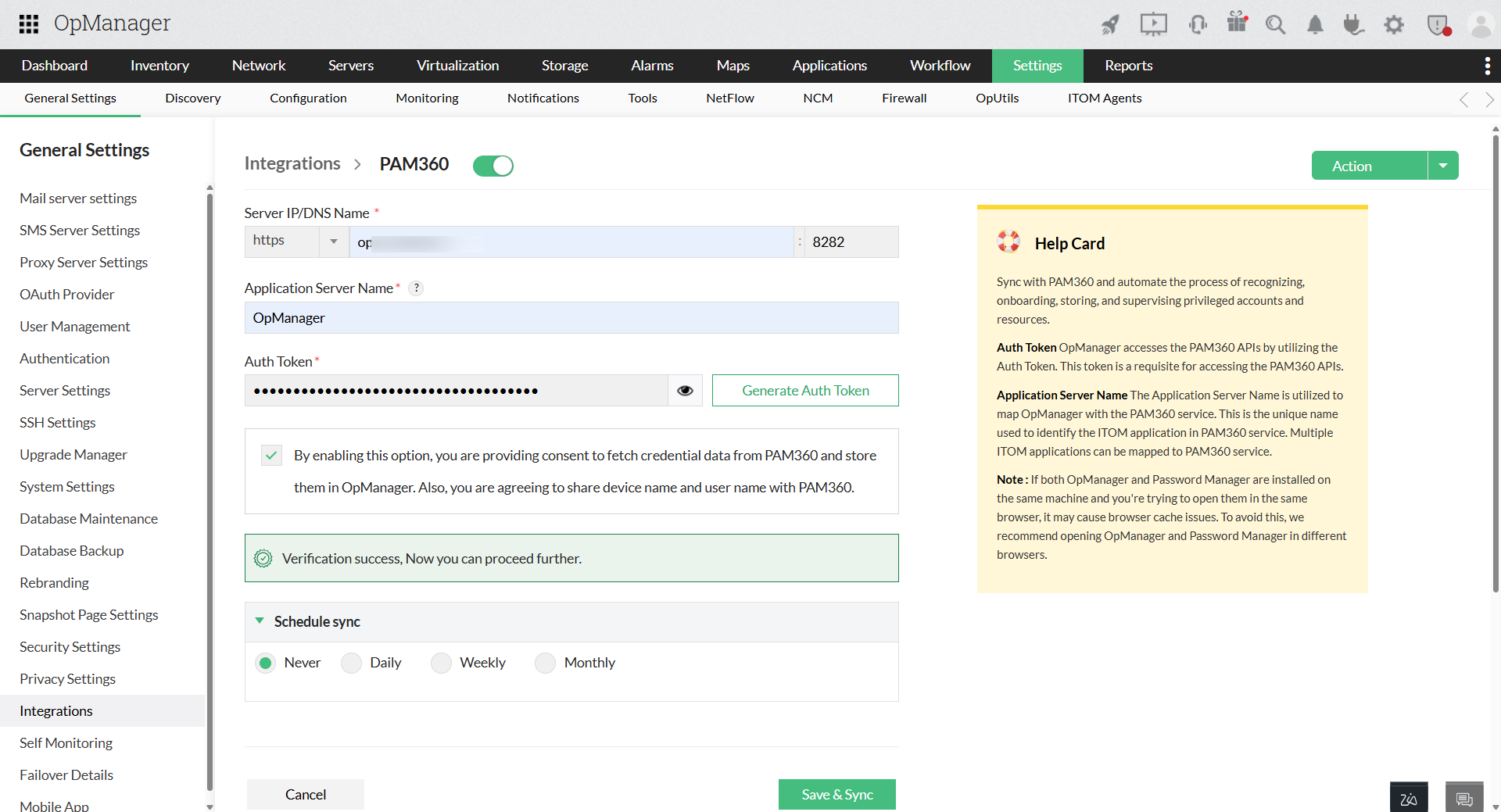
Task: Open the gear settings icon
Action: (1394, 25)
